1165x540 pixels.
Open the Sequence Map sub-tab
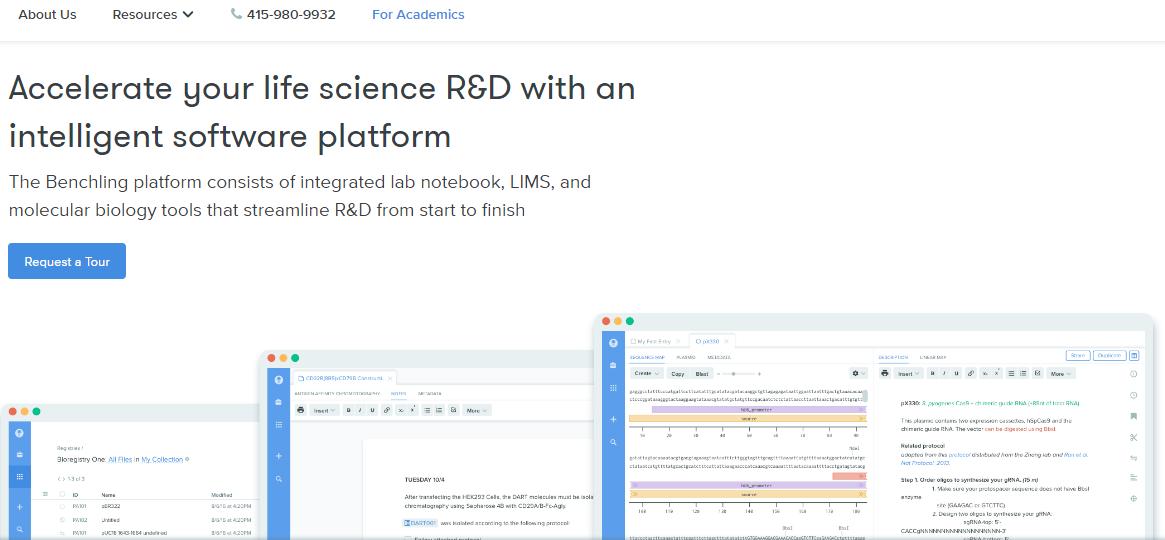[647, 357]
